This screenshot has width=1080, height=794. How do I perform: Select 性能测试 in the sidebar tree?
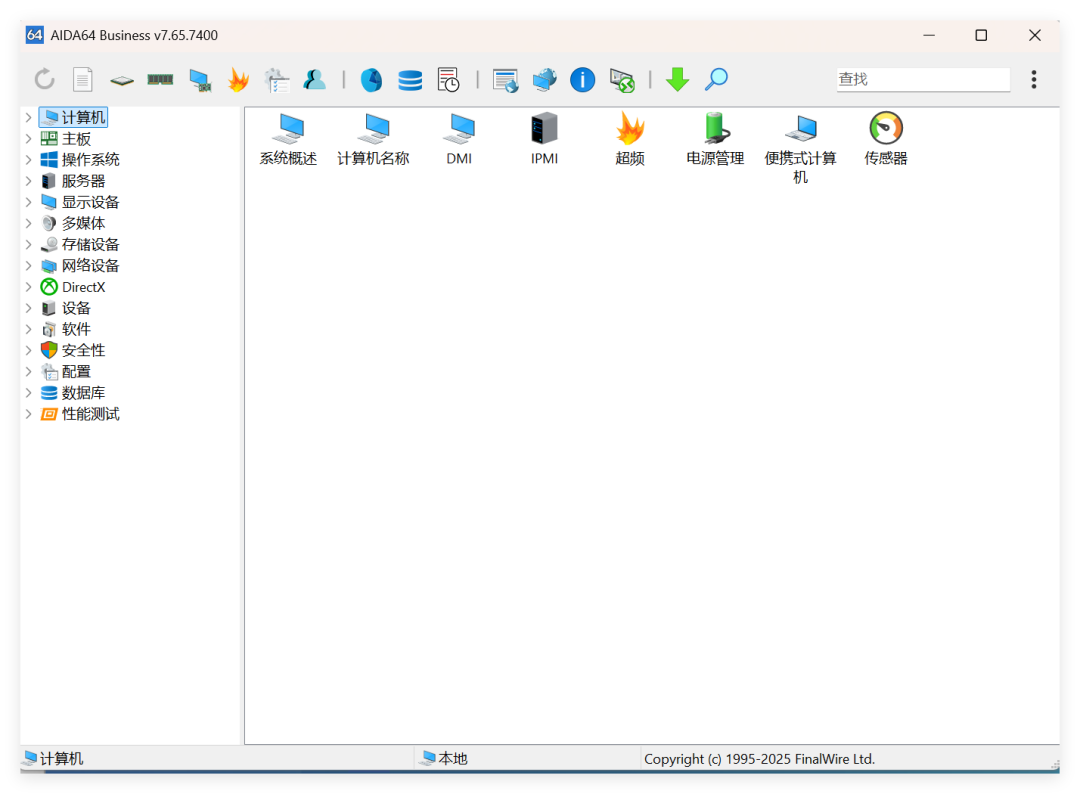point(91,414)
